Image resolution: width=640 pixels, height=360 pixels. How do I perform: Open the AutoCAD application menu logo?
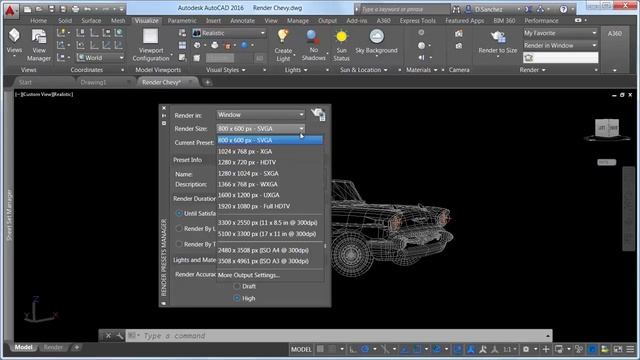click(9, 10)
